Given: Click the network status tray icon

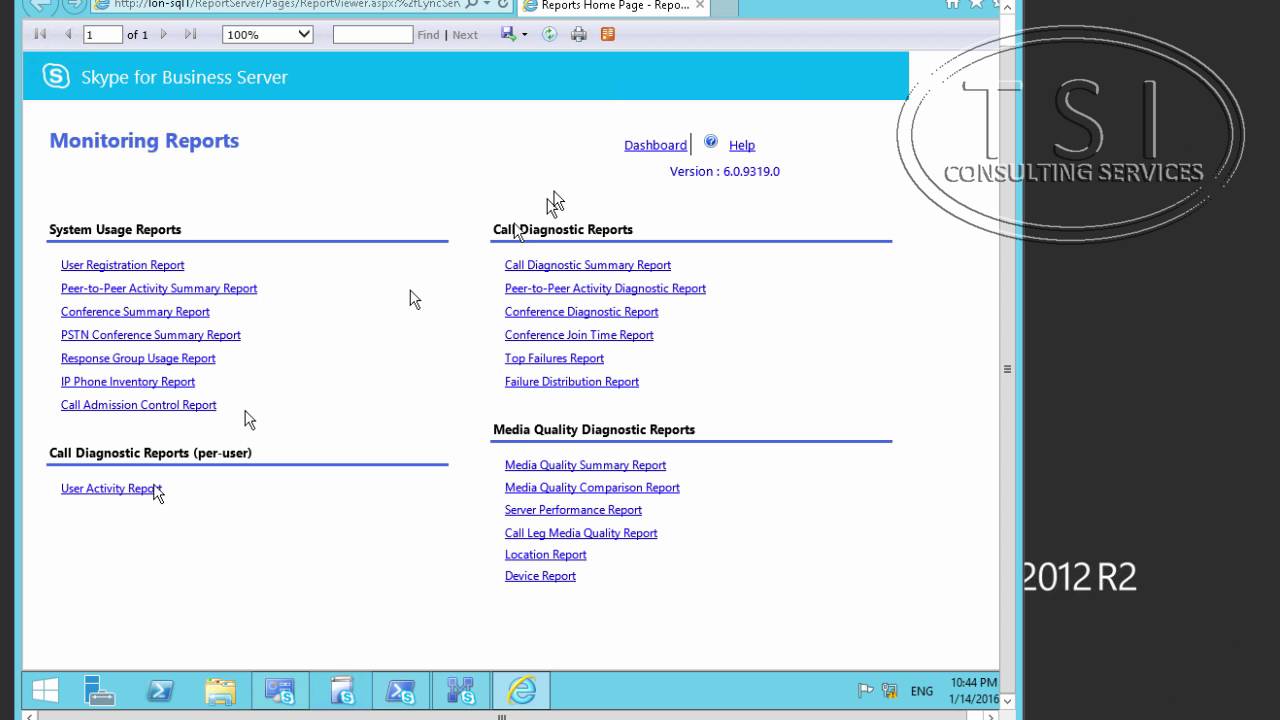Looking at the screenshot, I should click(x=889, y=691).
